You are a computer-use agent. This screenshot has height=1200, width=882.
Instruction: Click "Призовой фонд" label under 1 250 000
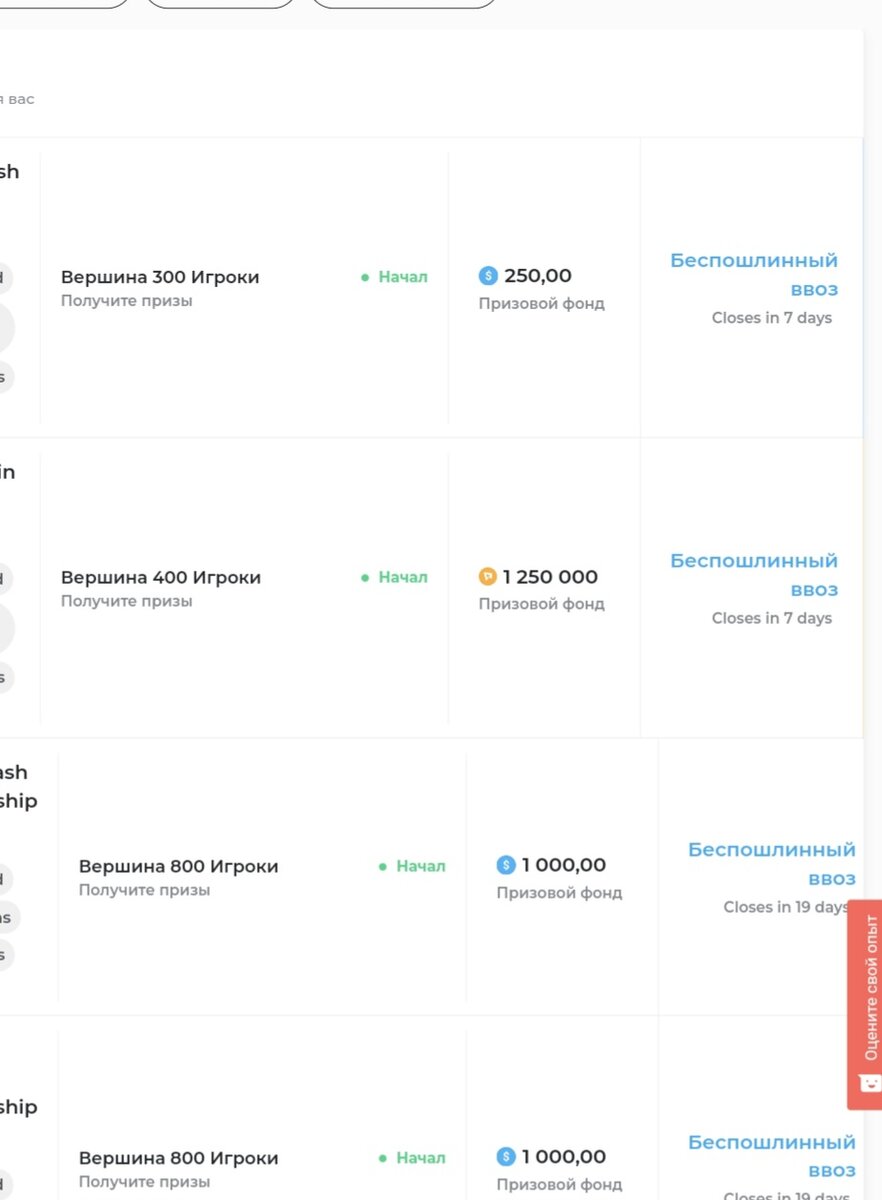(541, 604)
